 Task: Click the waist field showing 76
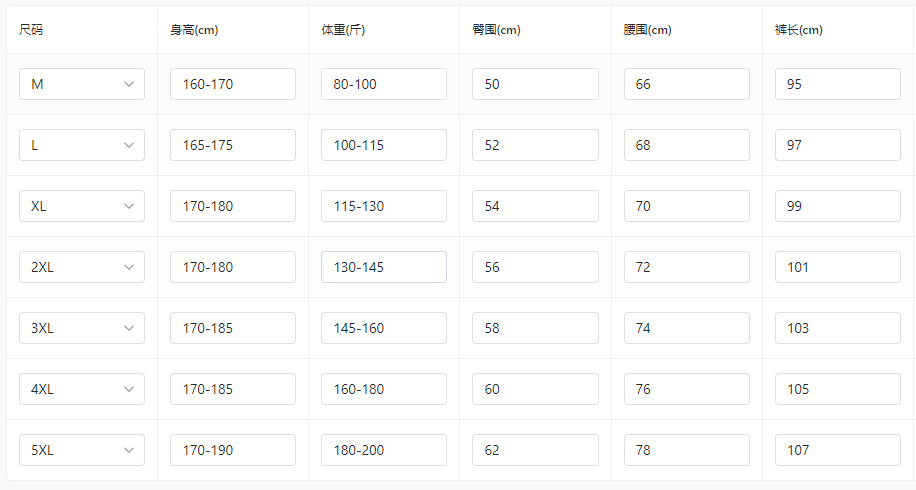(x=686, y=389)
